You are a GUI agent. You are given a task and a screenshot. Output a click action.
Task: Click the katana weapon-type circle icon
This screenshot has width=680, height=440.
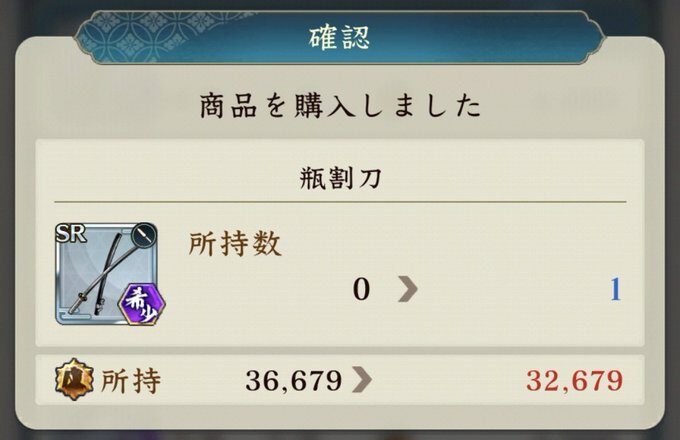(x=144, y=235)
